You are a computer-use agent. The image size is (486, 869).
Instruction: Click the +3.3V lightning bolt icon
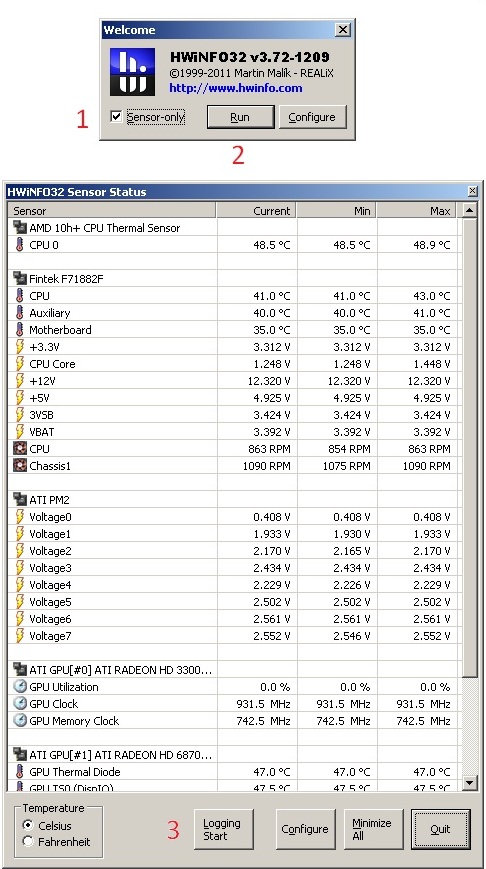pos(20,347)
